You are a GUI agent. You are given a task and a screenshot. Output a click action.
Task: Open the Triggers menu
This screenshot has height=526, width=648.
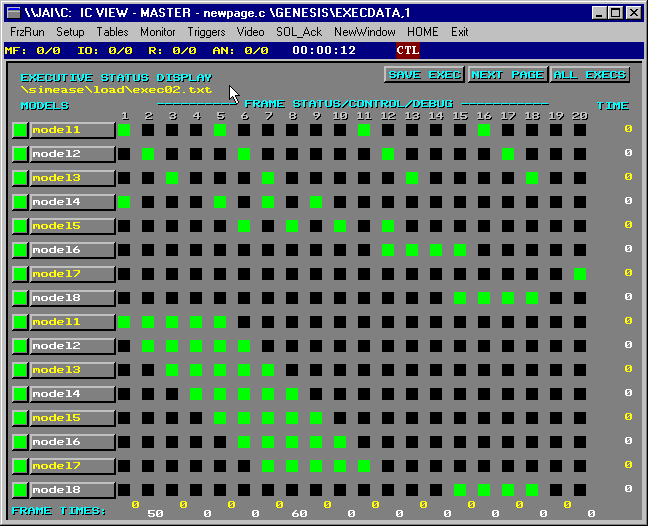pos(206,32)
